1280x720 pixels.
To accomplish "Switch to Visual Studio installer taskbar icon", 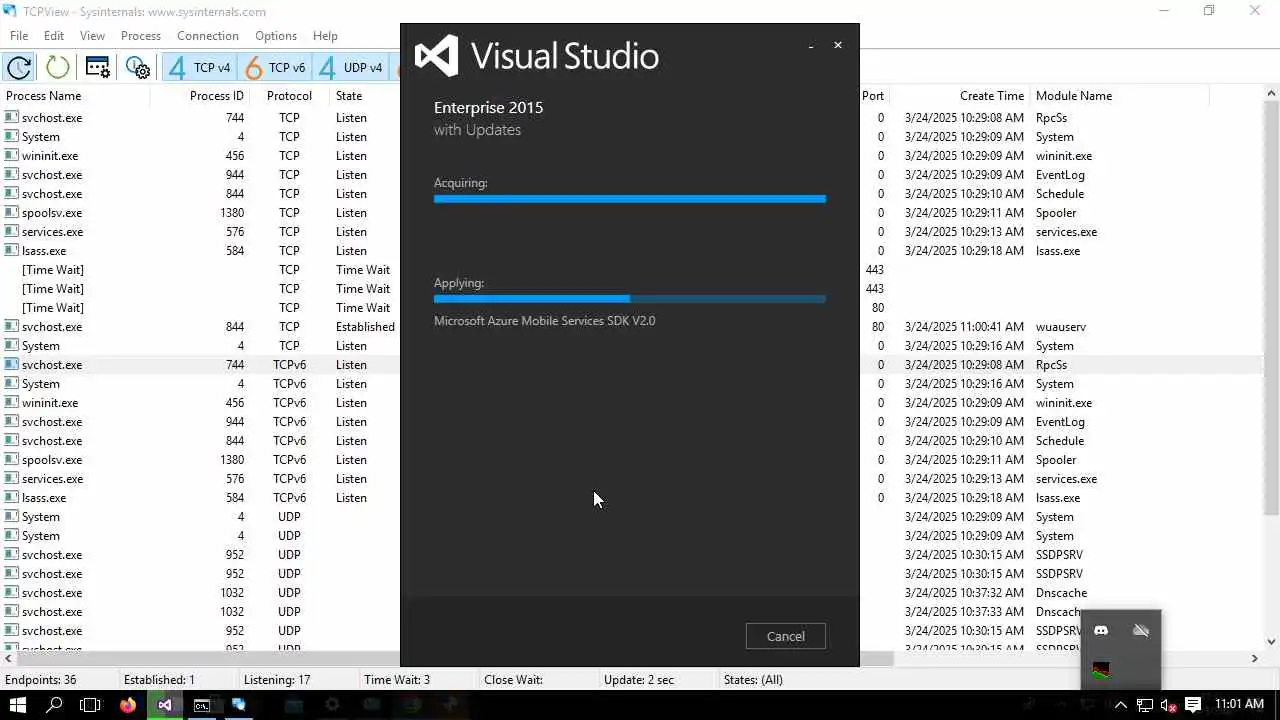I will [x=164, y=705].
